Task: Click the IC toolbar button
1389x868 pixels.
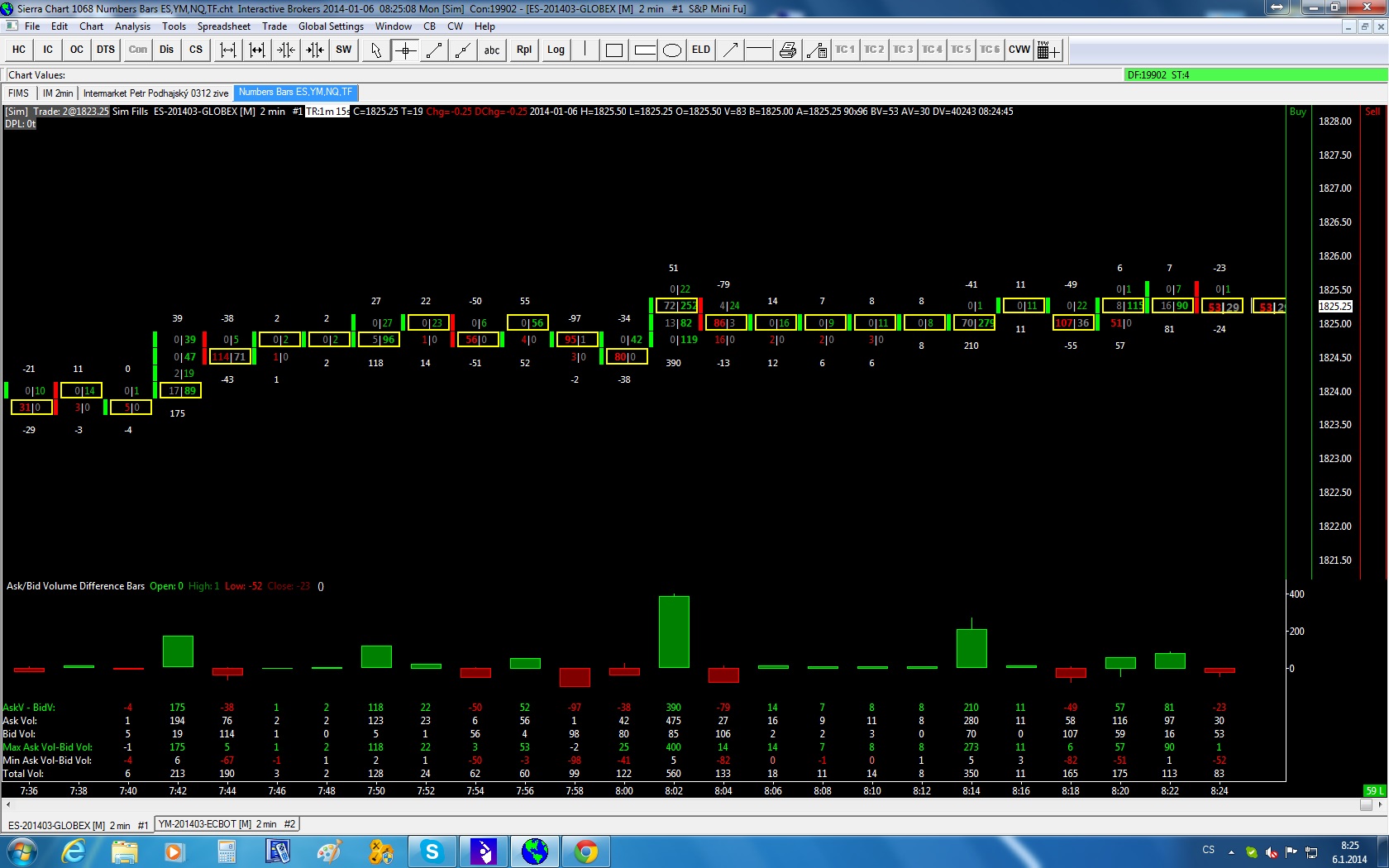Action: tap(48, 50)
